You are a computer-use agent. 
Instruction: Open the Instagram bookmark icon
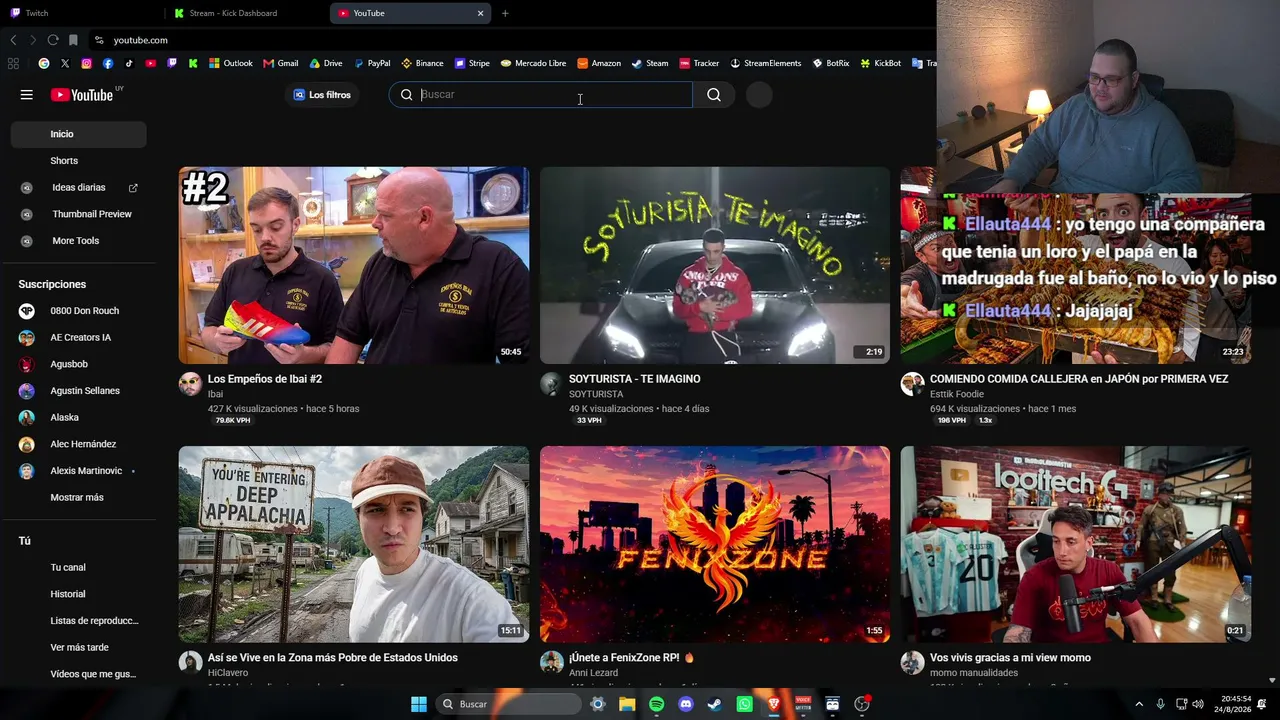tap(87, 63)
